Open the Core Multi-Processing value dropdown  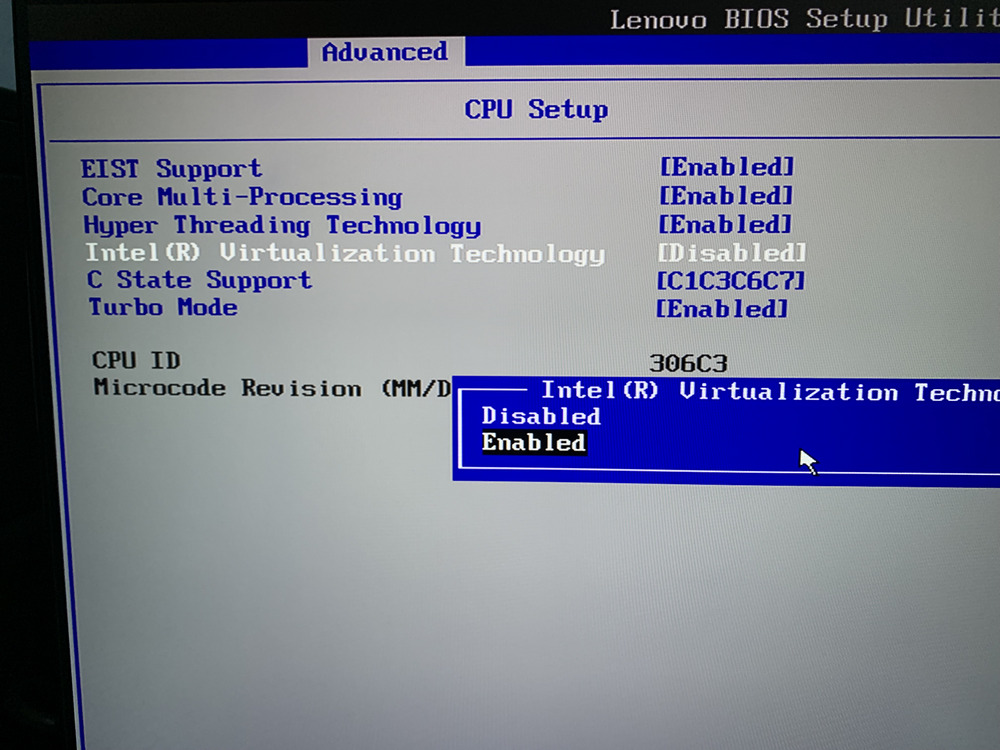pyautogui.click(x=726, y=196)
